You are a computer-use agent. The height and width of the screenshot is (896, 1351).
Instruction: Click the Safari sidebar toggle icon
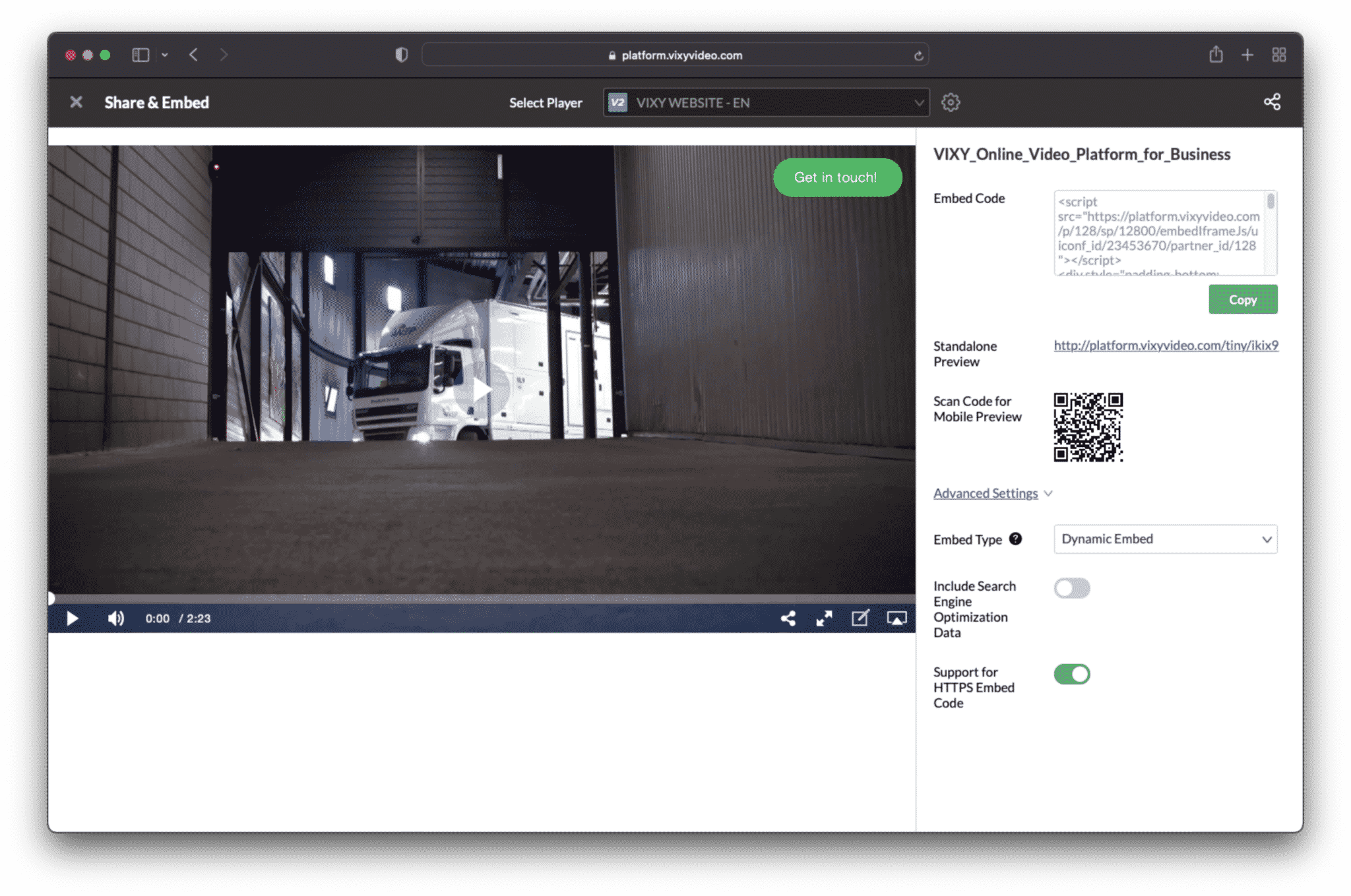pos(141,55)
